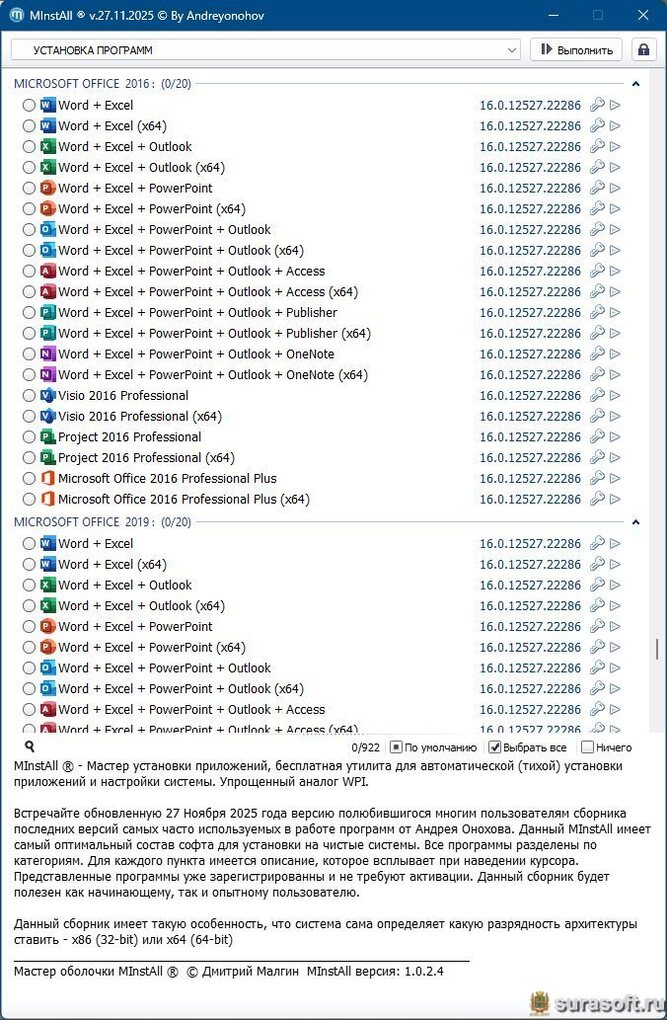Click key icon for 2016 OneNote (x64) row
This screenshot has width=667, height=1020.
(597, 375)
